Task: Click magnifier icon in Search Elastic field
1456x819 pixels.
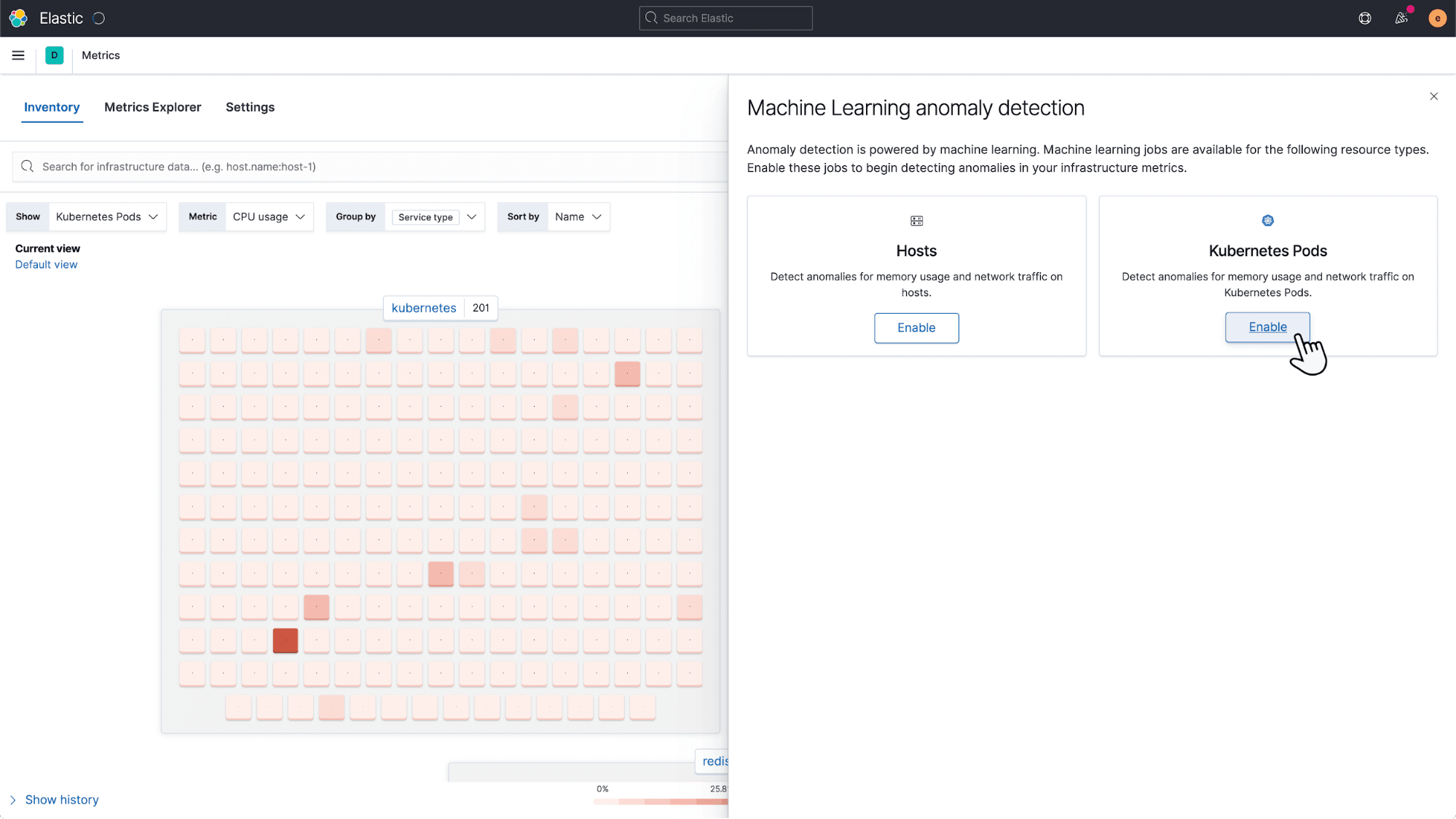Action: click(x=651, y=18)
